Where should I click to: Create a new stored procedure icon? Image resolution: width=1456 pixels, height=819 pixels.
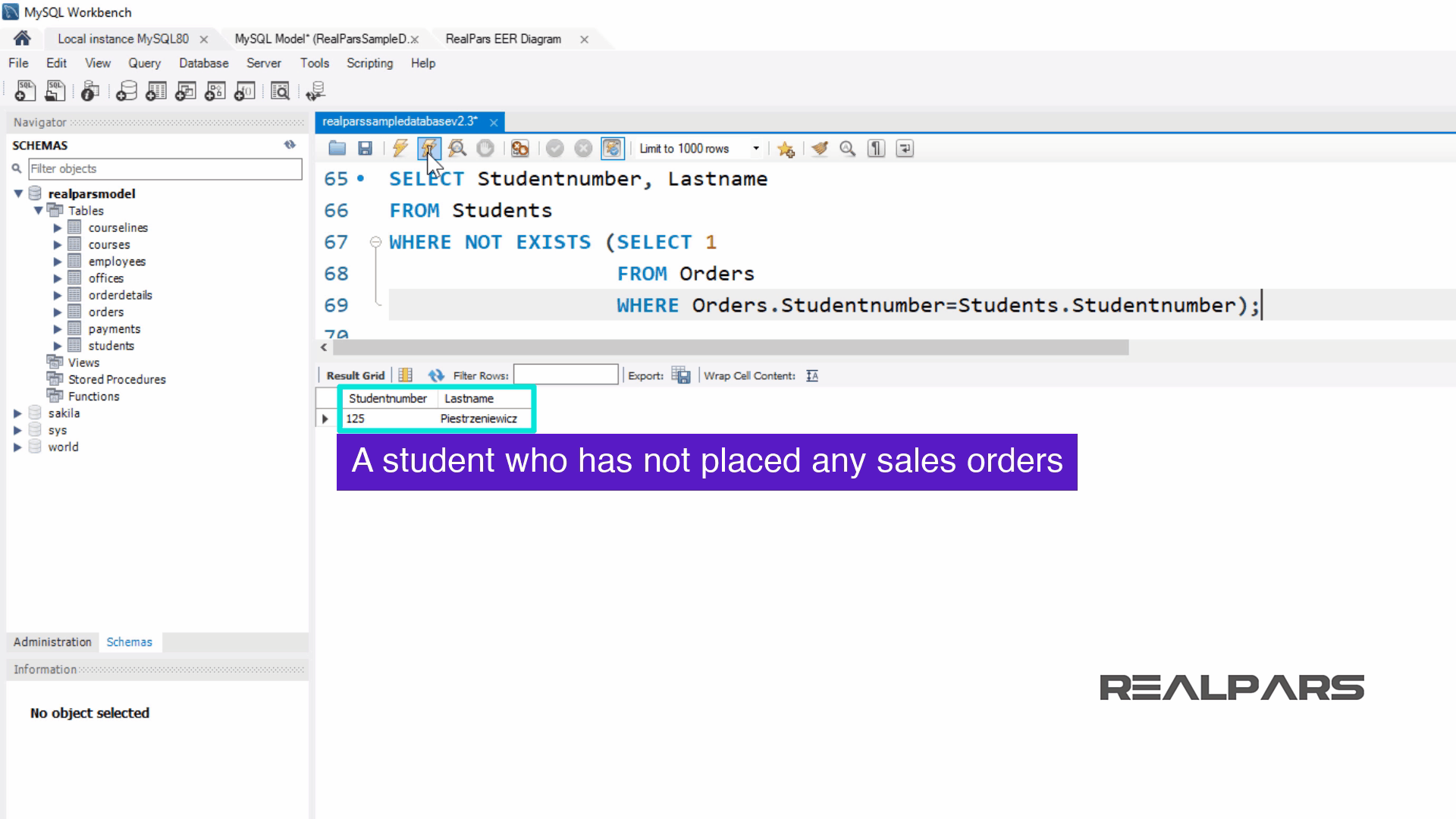tap(215, 91)
